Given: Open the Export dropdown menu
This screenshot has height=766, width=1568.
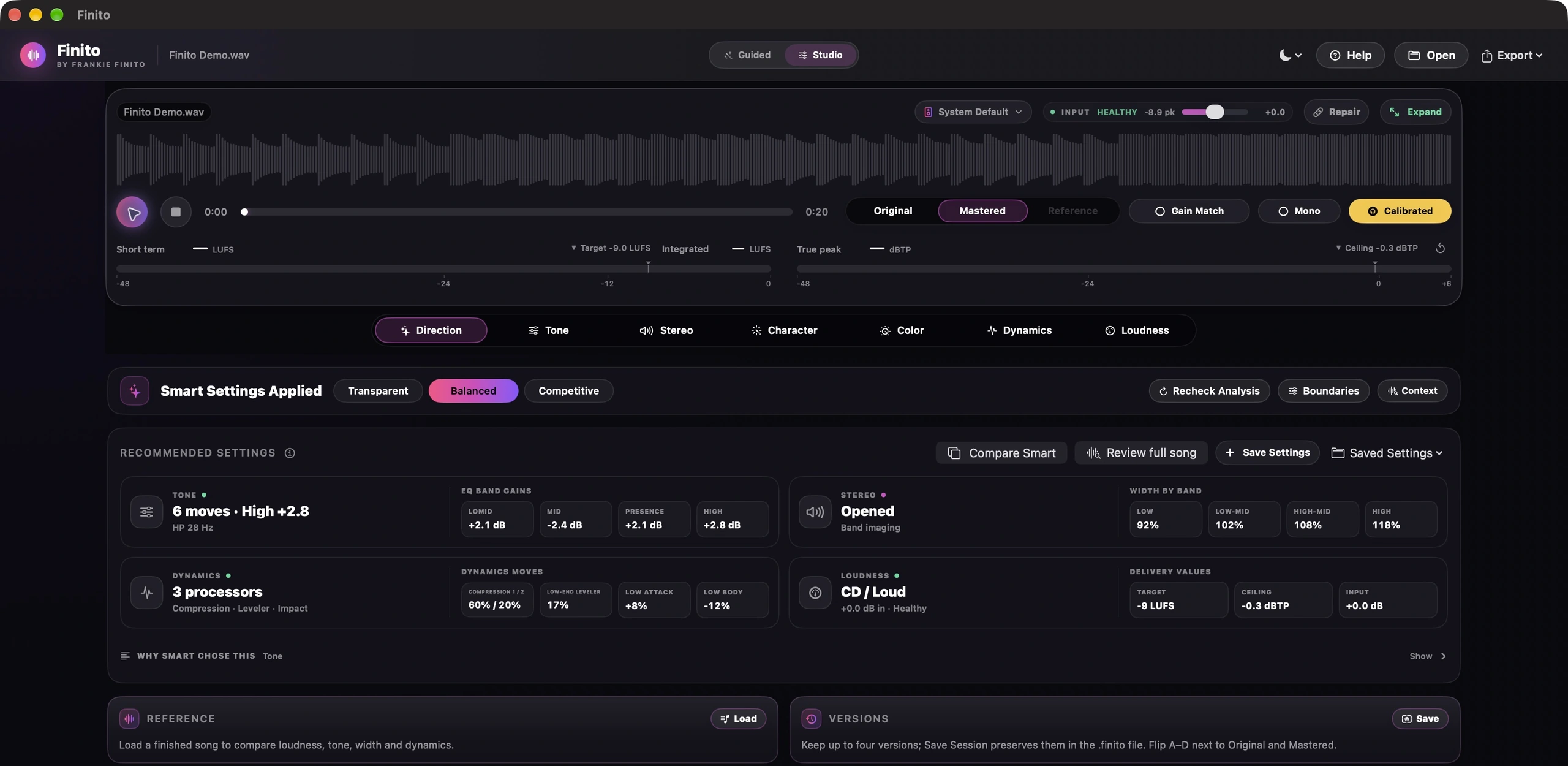Looking at the screenshot, I should (1512, 55).
